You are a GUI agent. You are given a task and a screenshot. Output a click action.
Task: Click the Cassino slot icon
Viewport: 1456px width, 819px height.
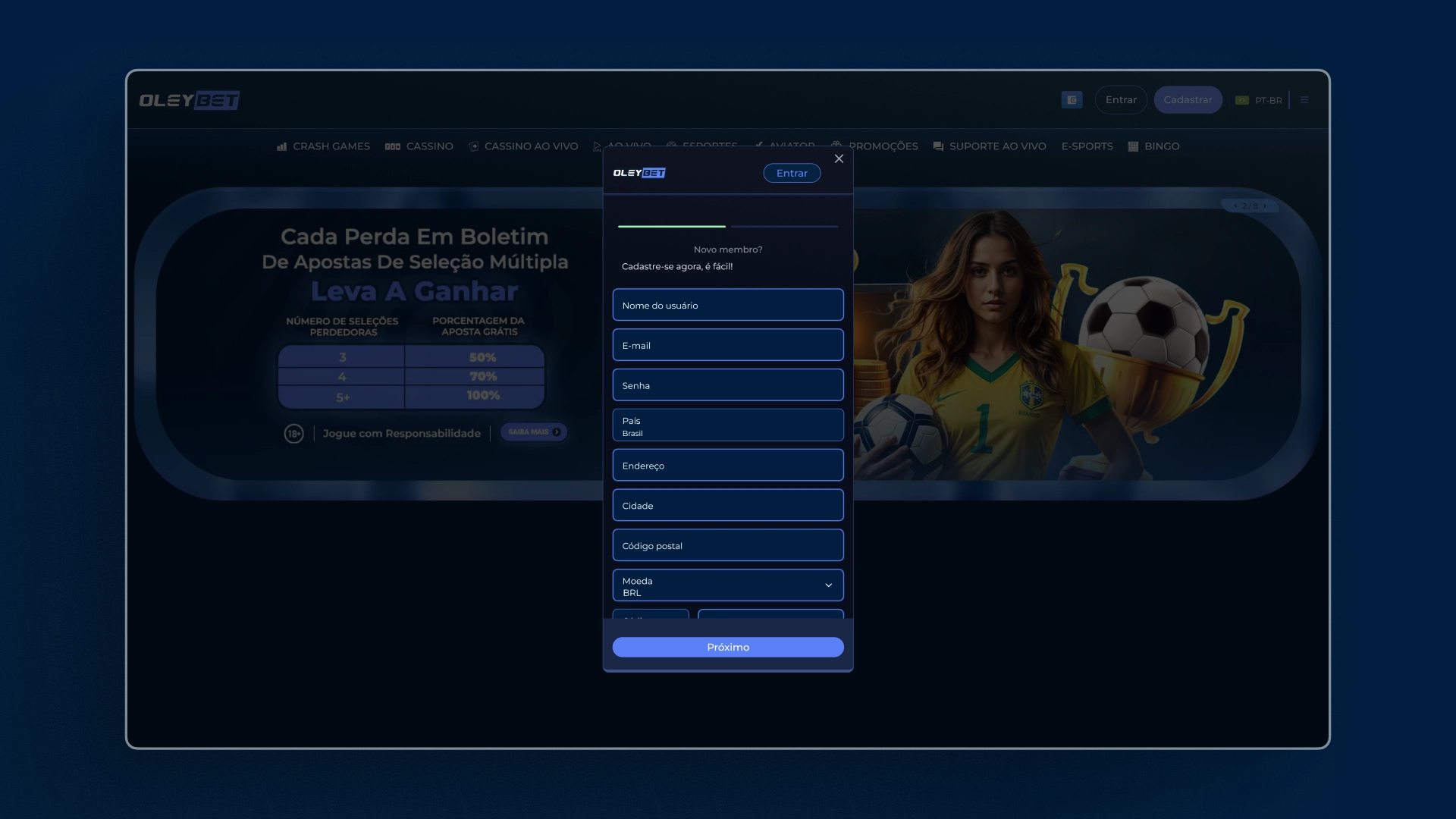(x=392, y=146)
